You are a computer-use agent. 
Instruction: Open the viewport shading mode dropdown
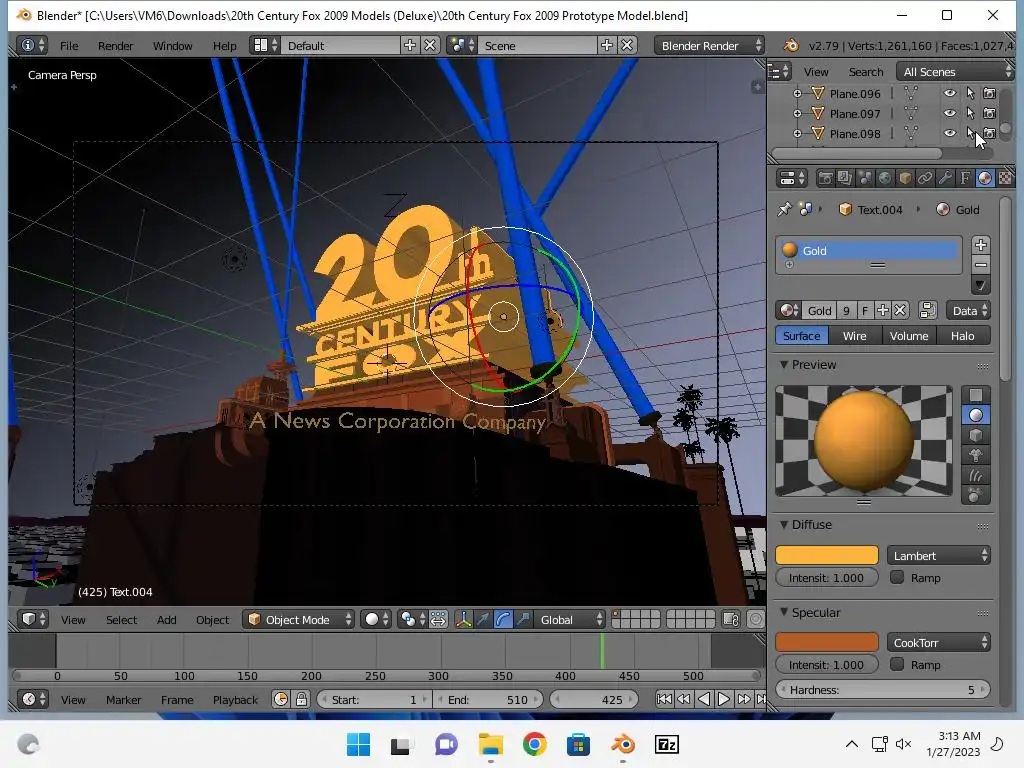376,620
